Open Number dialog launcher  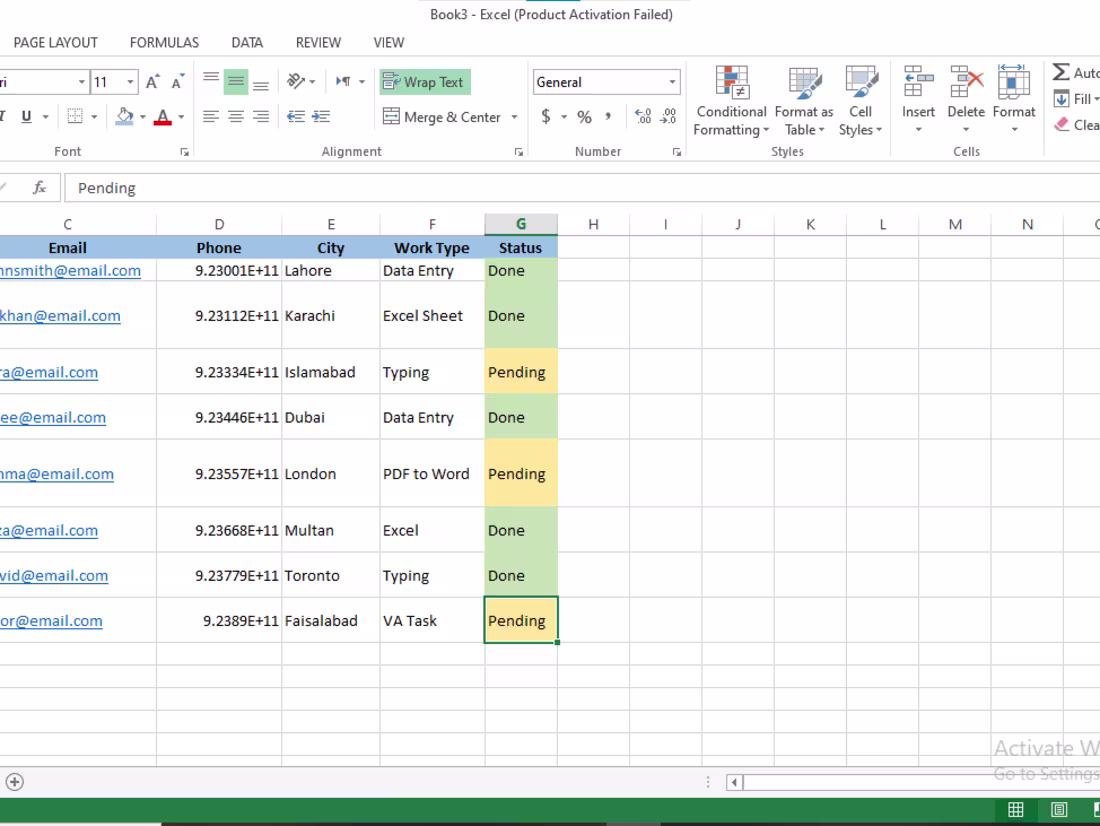tap(676, 152)
